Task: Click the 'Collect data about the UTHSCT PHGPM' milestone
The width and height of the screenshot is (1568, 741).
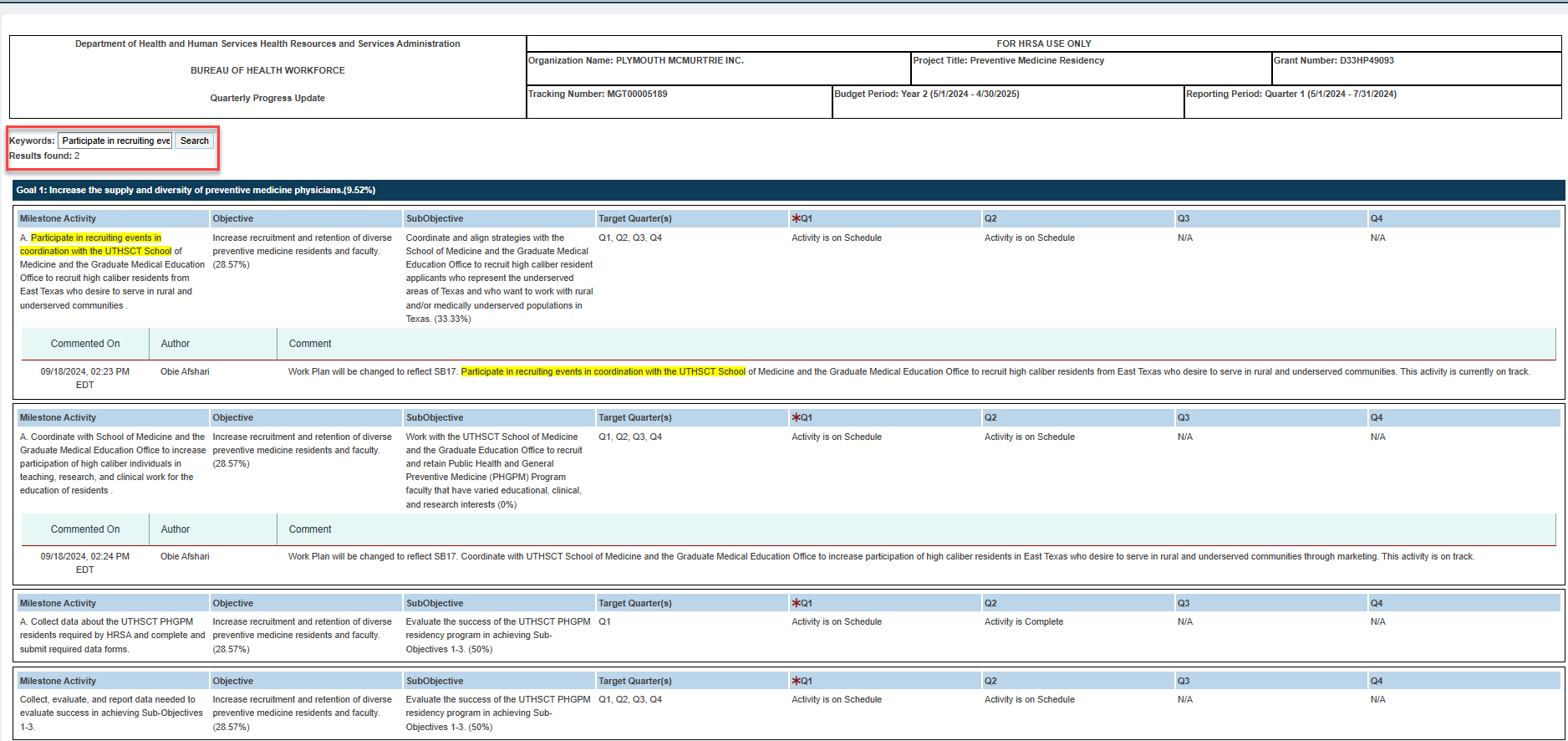Action: pos(113,636)
